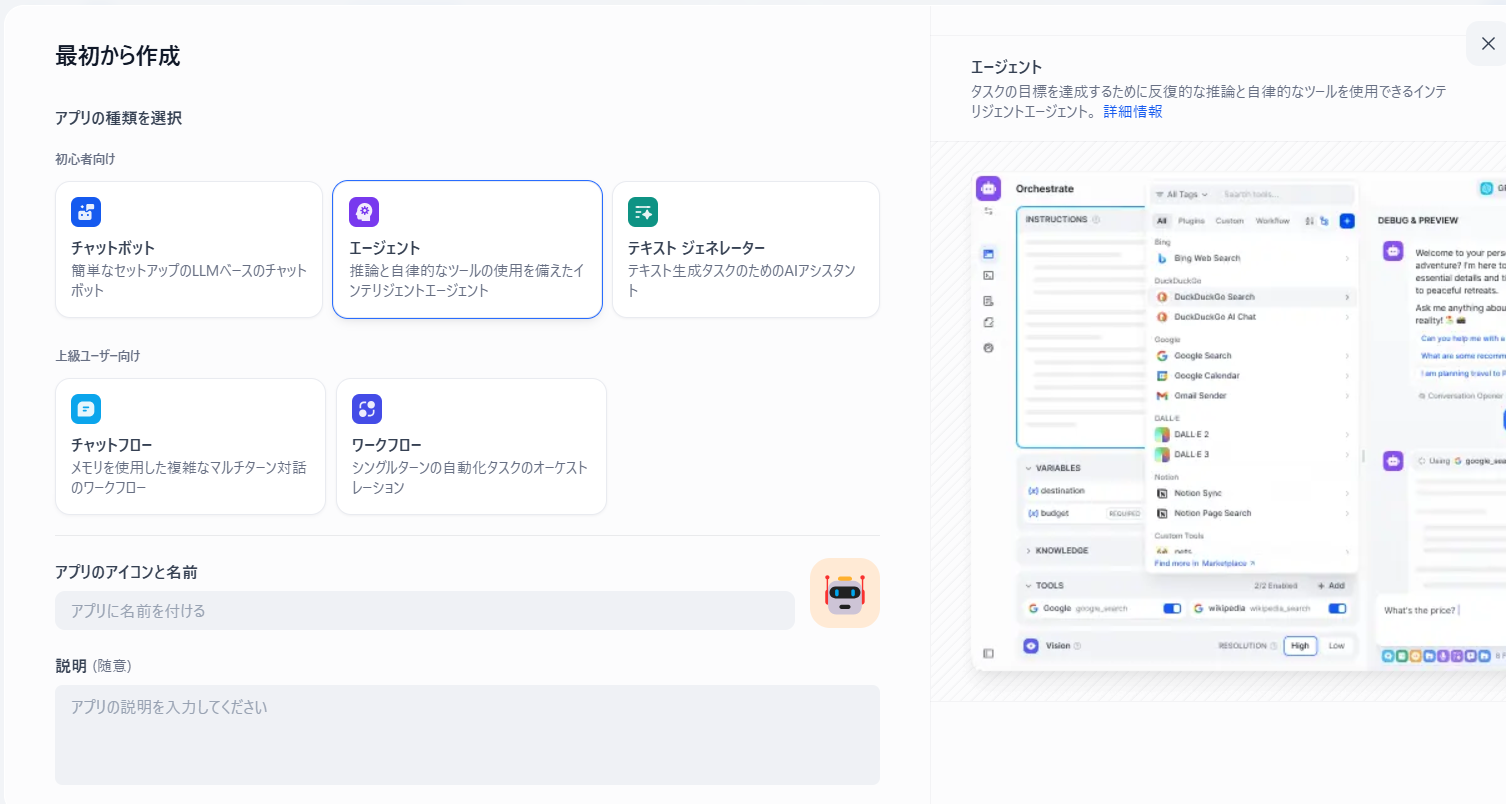Image resolution: width=1506 pixels, height=804 pixels.
Task: Switch to the Plugins tab in the tool list
Action: click(x=1191, y=221)
